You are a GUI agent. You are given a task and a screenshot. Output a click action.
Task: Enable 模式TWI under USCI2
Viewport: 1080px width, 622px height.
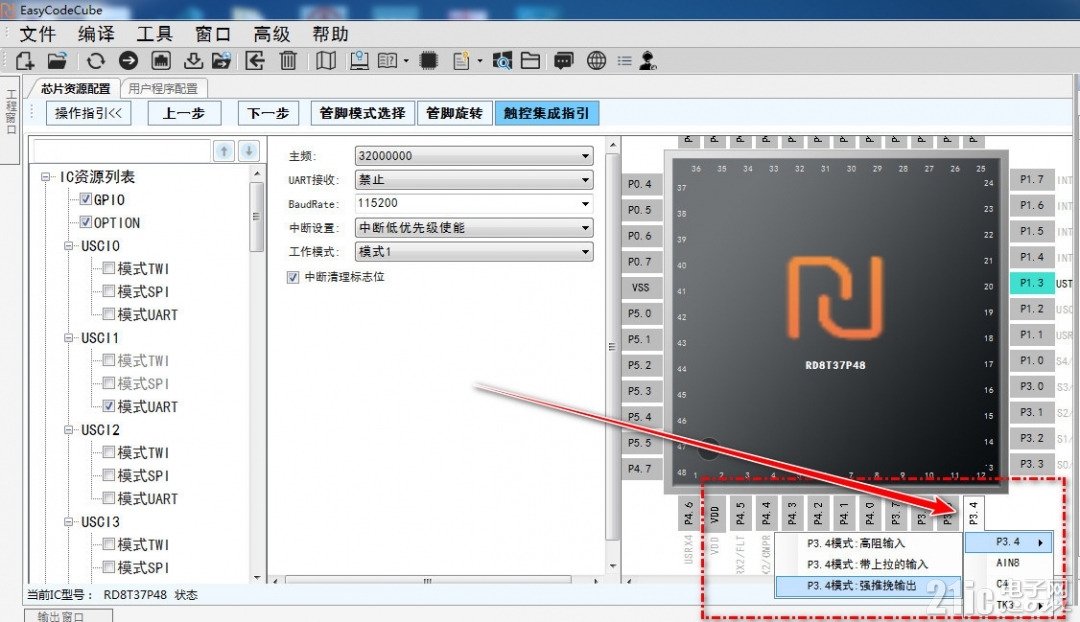click(109, 452)
